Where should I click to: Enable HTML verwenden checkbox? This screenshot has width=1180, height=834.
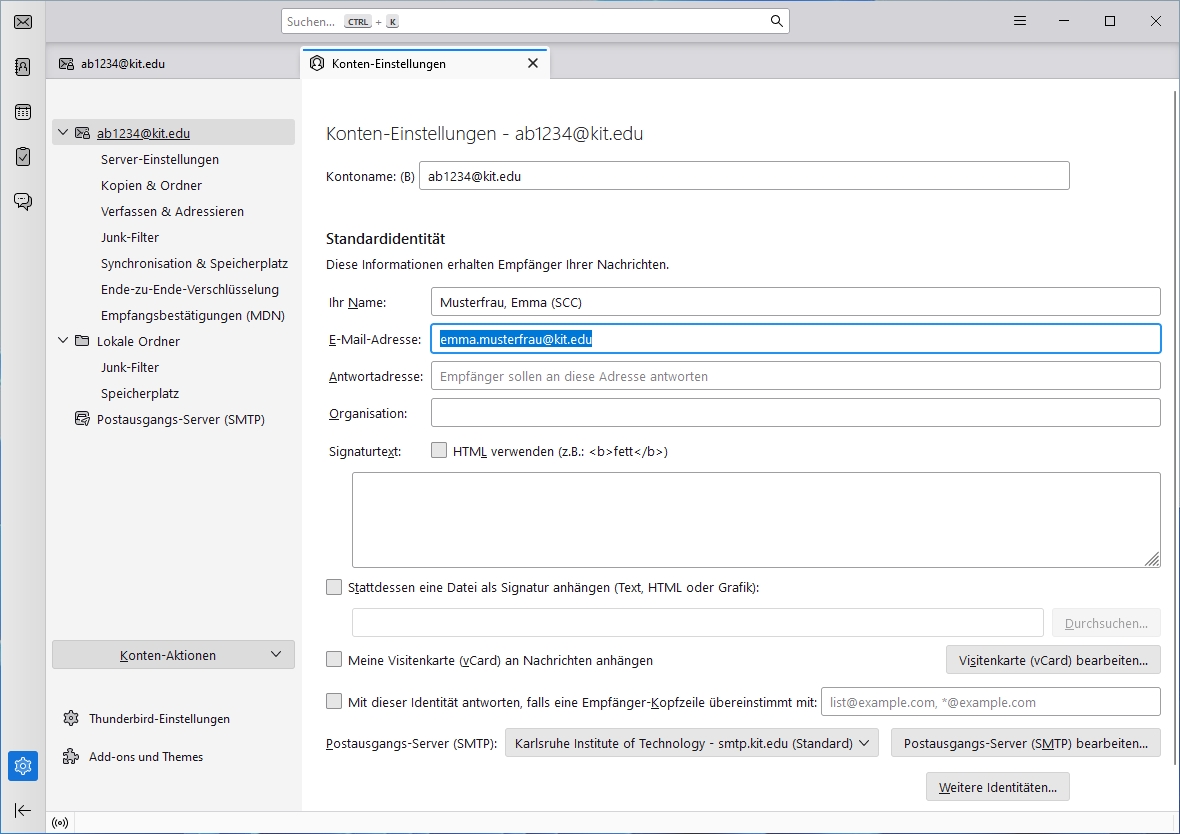point(439,451)
